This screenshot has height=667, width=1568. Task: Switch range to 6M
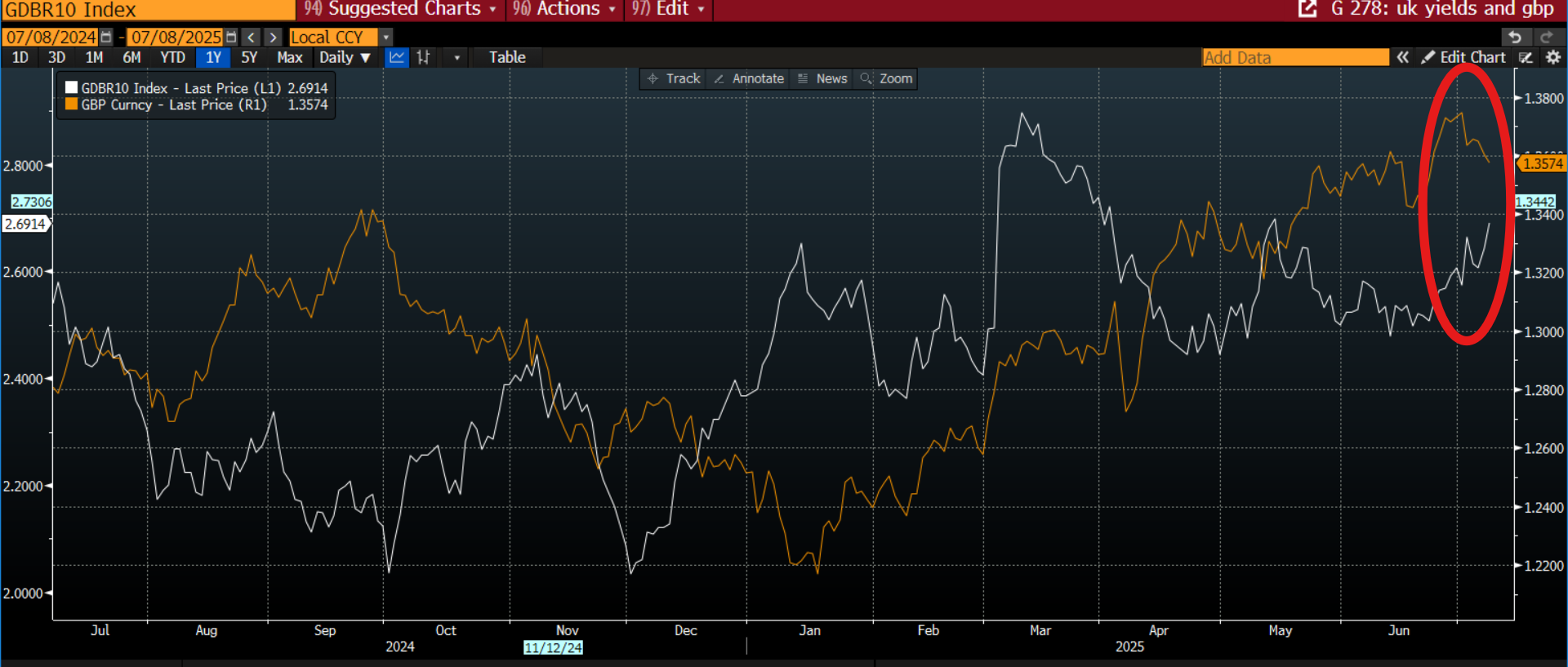point(131,57)
